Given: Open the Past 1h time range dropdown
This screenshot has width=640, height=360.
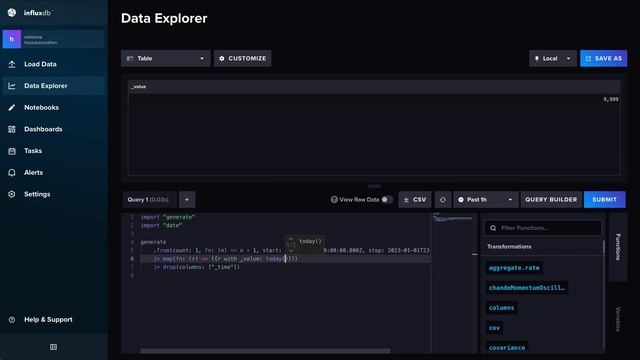Looking at the screenshot, I should (x=486, y=200).
